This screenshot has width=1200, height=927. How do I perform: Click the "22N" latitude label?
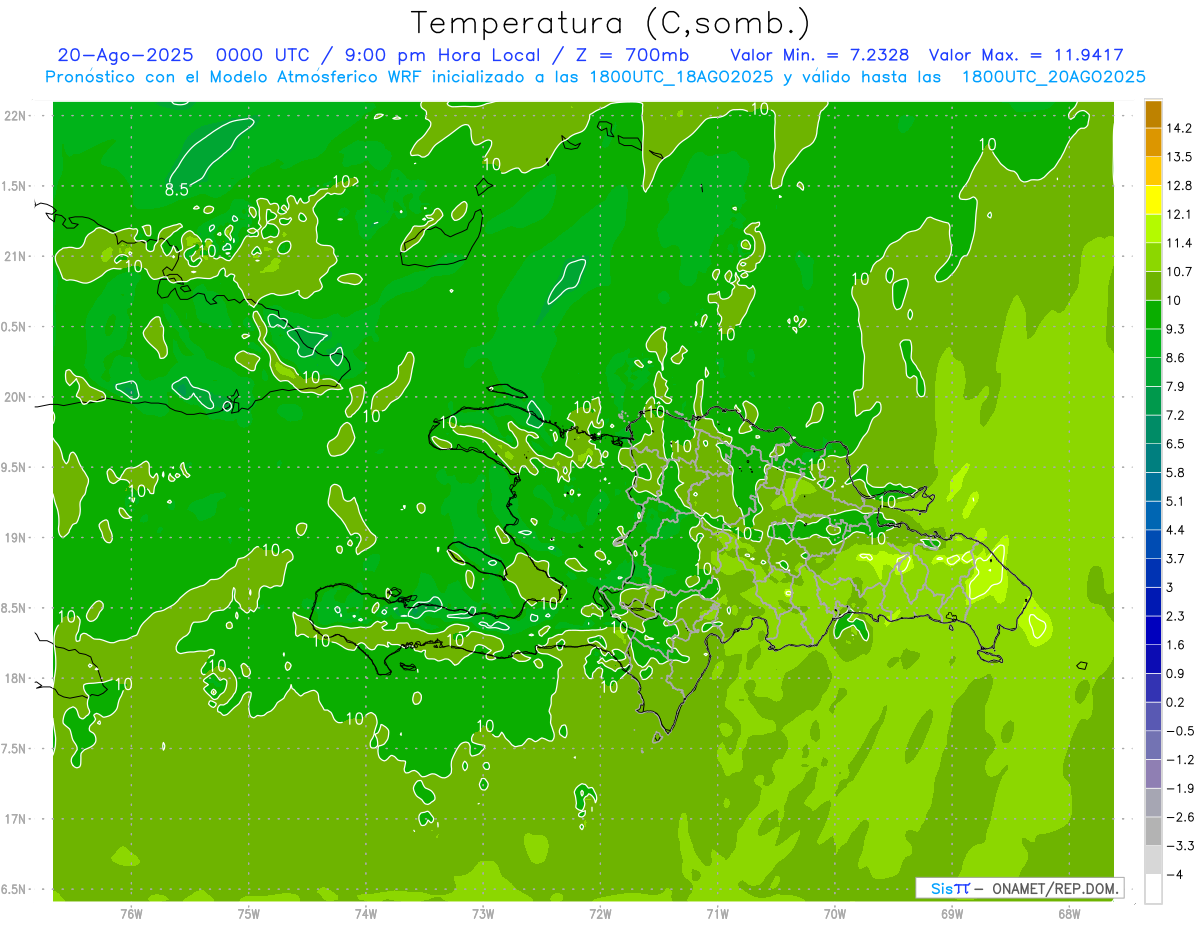pyautogui.click(x=15, y=116)
